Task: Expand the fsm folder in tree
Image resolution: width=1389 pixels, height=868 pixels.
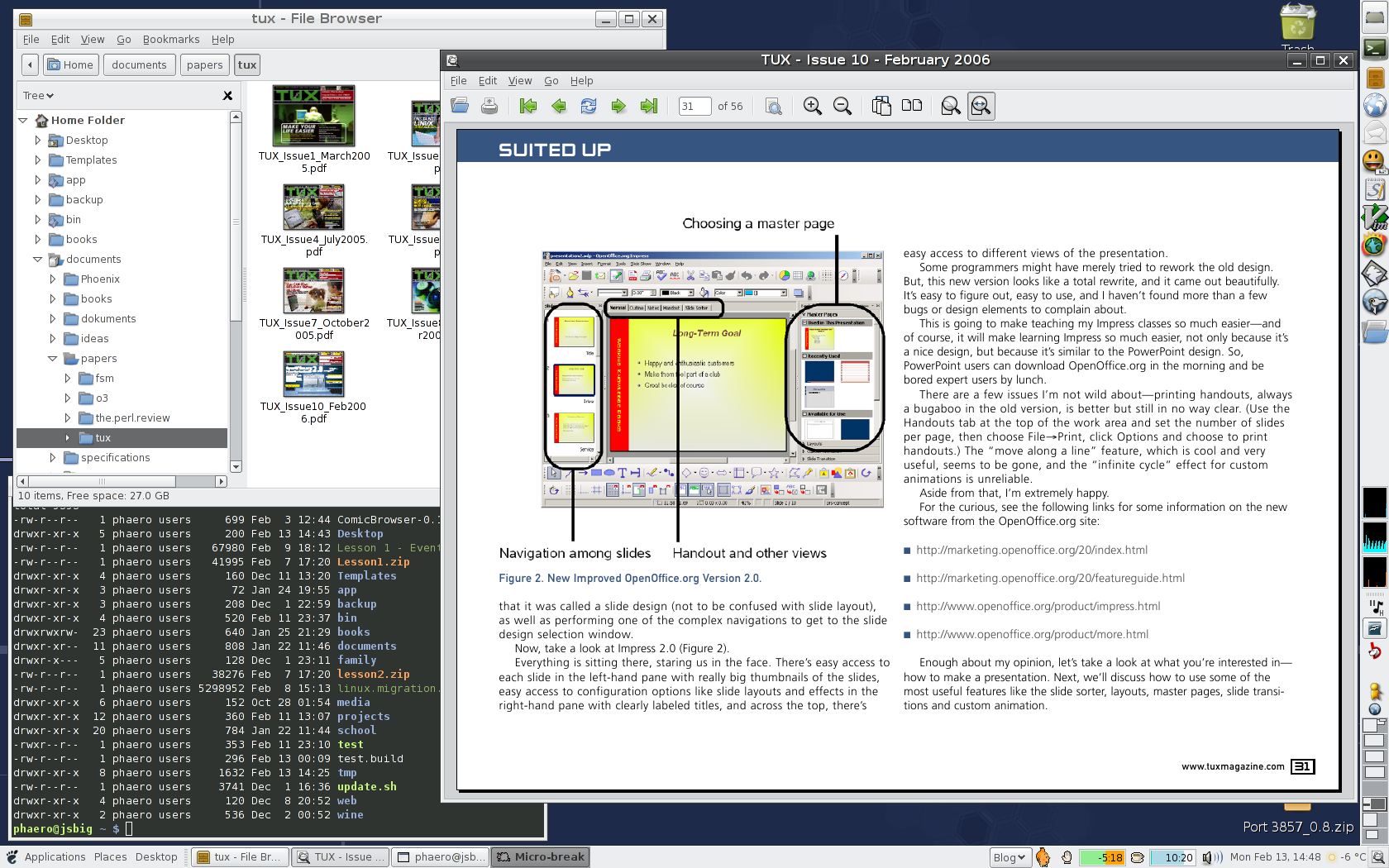Action: point(68,379)
